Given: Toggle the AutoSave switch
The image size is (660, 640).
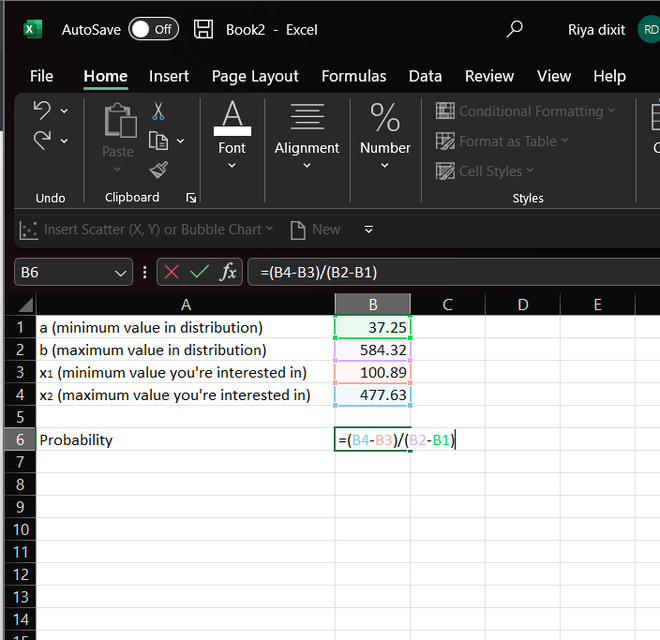Looking at the screenshot, I should pos(153,29).
